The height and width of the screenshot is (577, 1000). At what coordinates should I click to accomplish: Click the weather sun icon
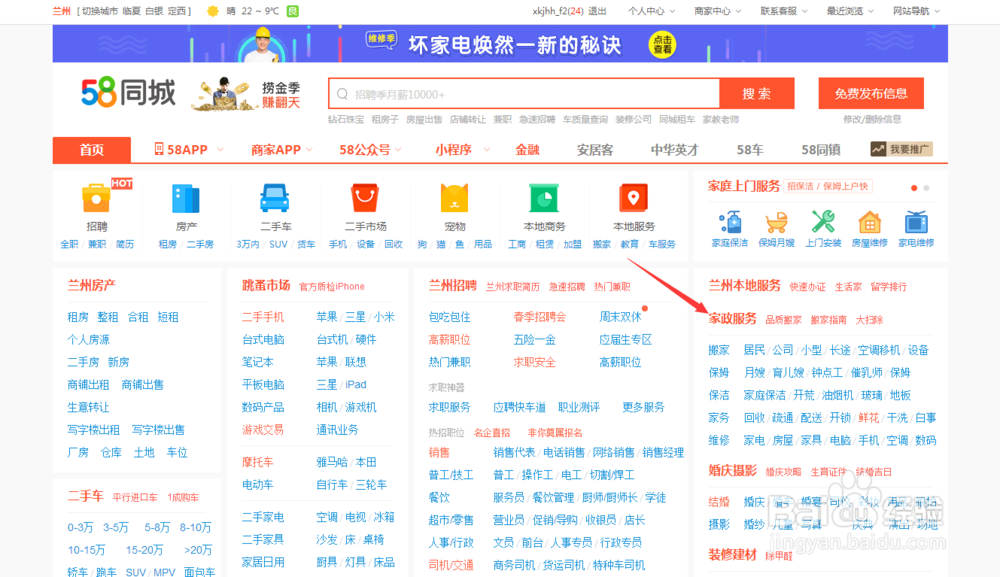[213, 11]
